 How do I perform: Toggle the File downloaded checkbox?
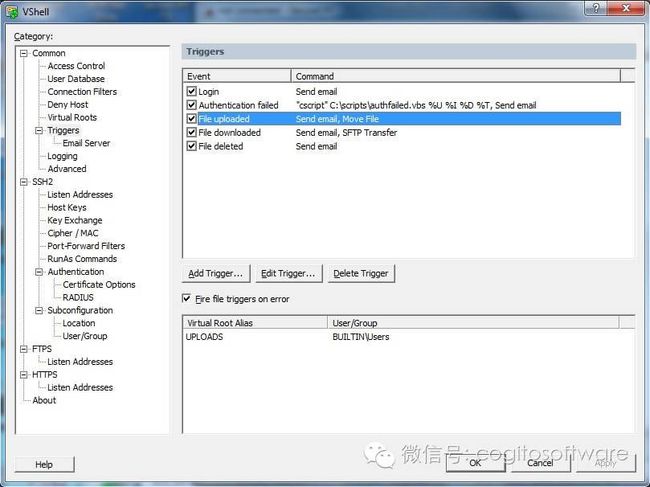191,132
